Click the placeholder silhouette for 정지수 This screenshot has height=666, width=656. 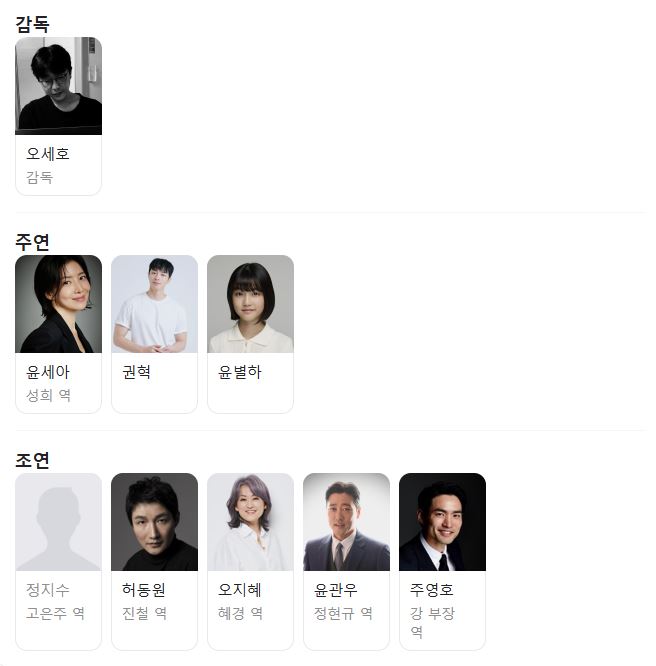59,522
